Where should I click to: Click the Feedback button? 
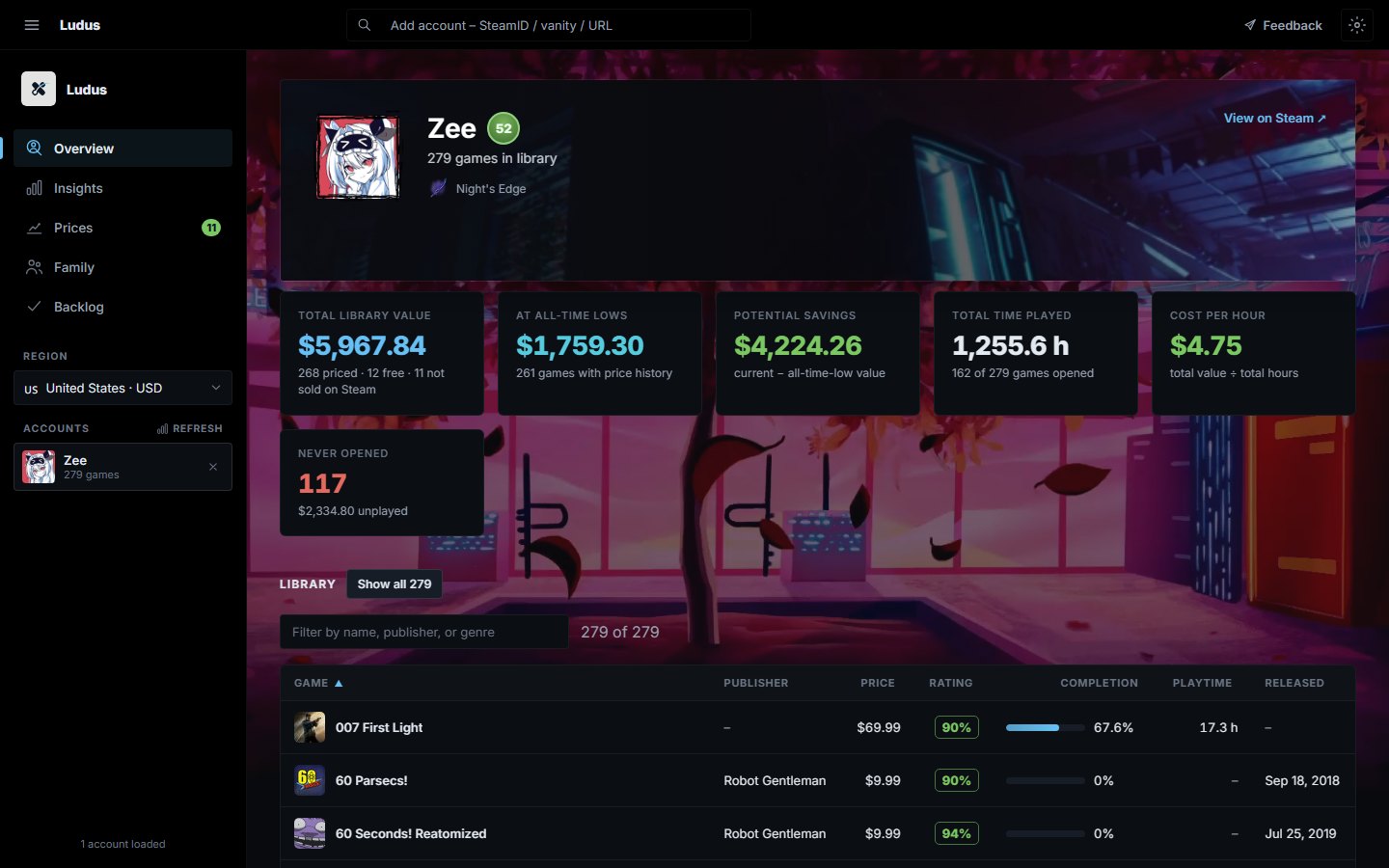tap(1283, 25)
